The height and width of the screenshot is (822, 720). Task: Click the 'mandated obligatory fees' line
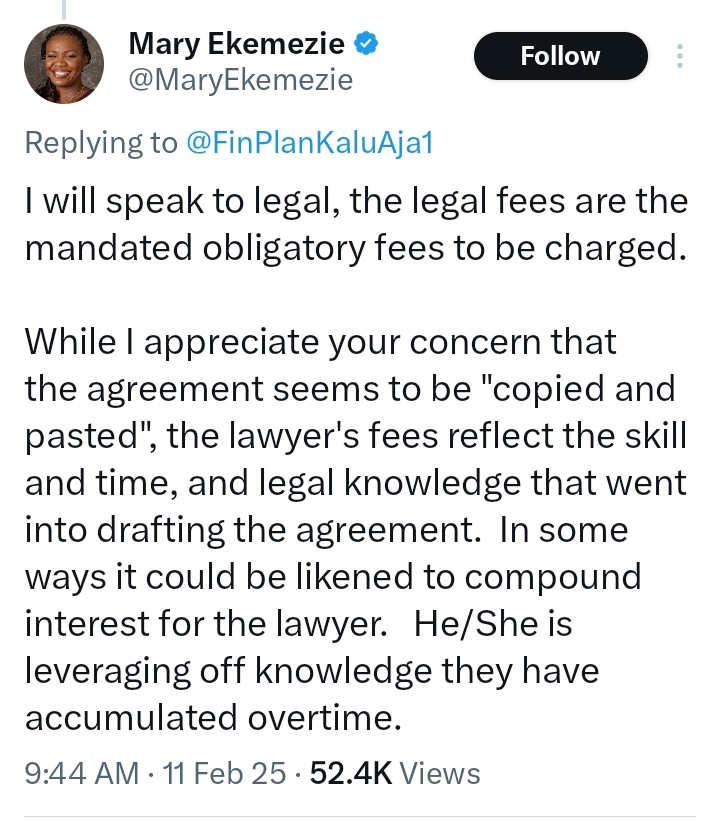356,248
